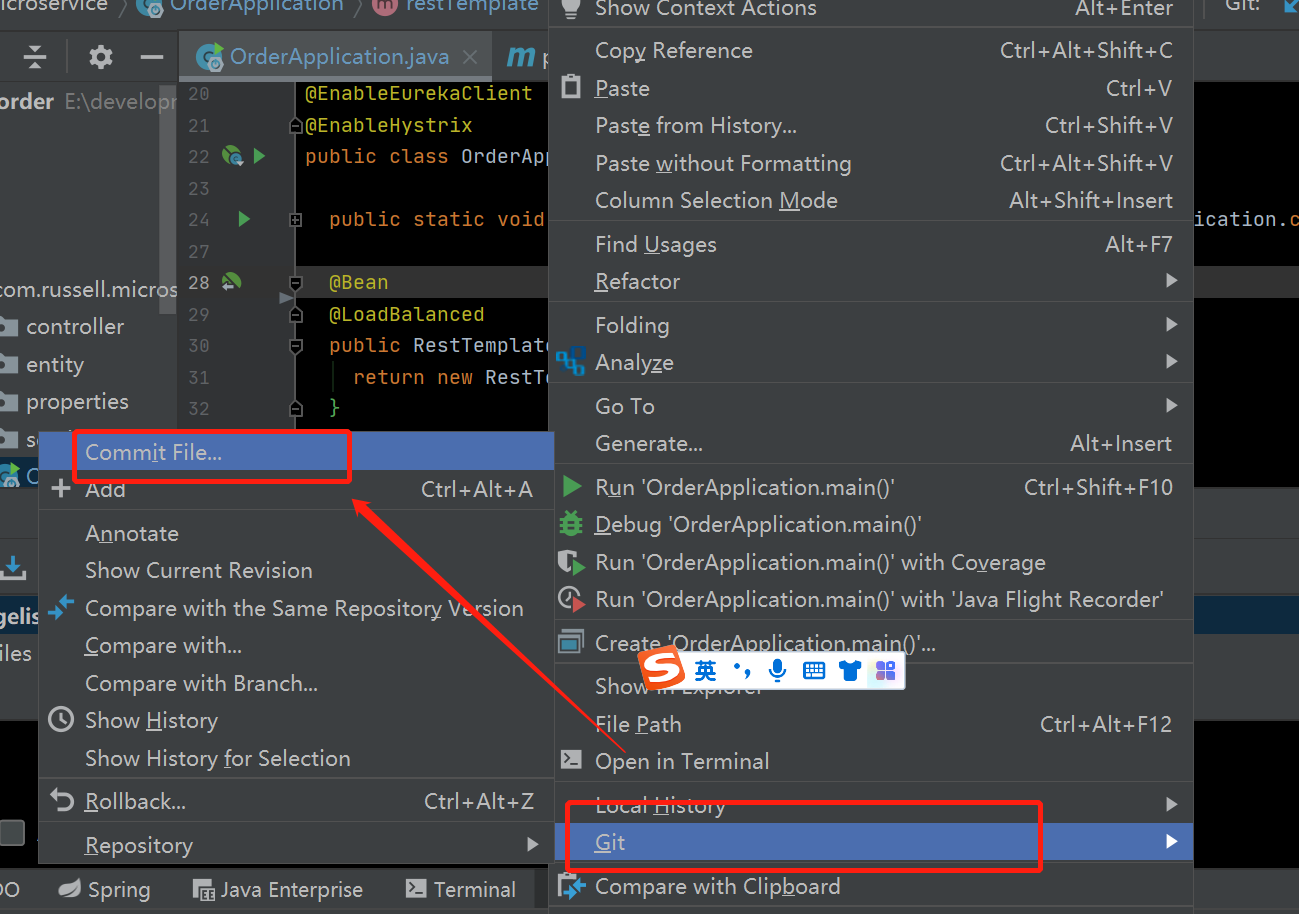Open Terminal tool window

pos(461,889)
